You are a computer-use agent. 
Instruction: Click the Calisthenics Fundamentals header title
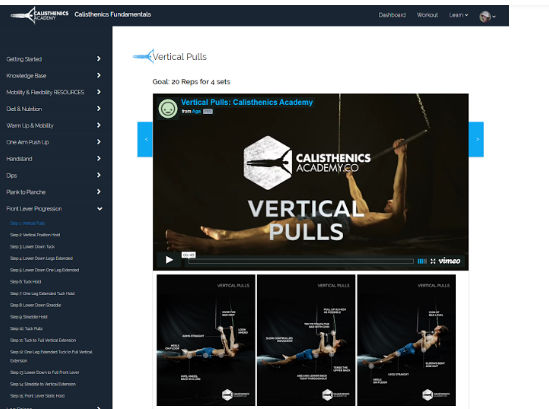(x=113, y=14)
